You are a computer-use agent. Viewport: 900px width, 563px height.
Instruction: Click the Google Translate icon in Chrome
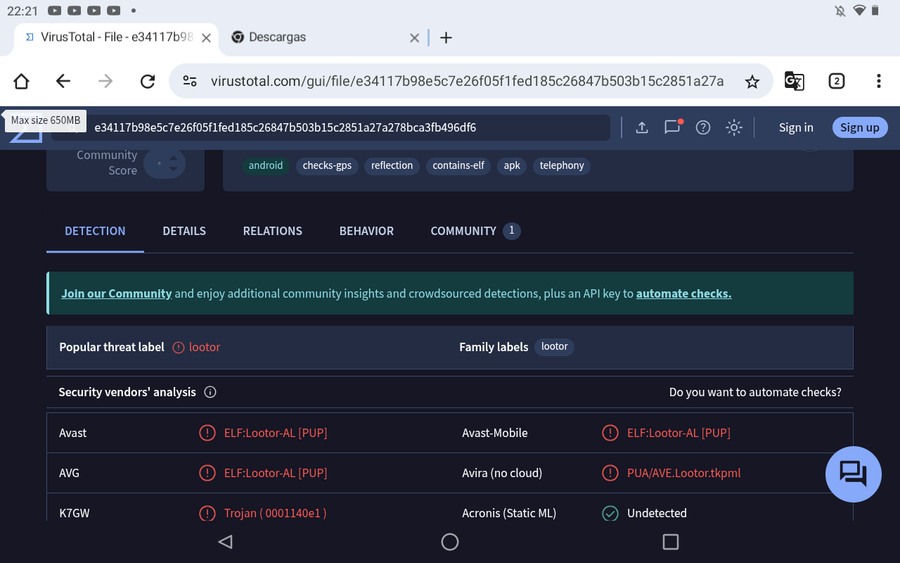(794, 81)
